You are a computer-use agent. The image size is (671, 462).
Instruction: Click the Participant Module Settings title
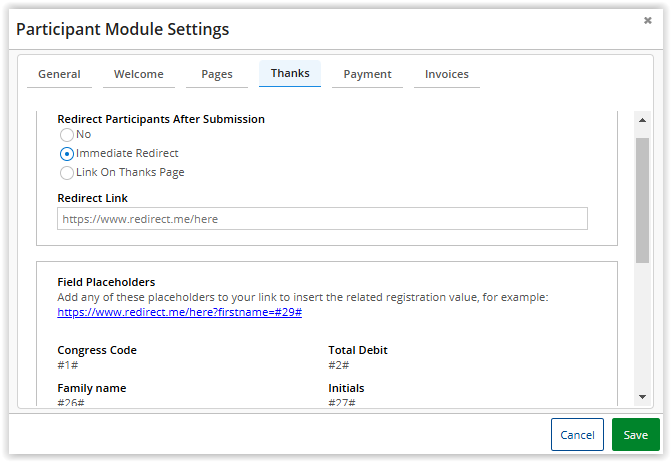122,29
